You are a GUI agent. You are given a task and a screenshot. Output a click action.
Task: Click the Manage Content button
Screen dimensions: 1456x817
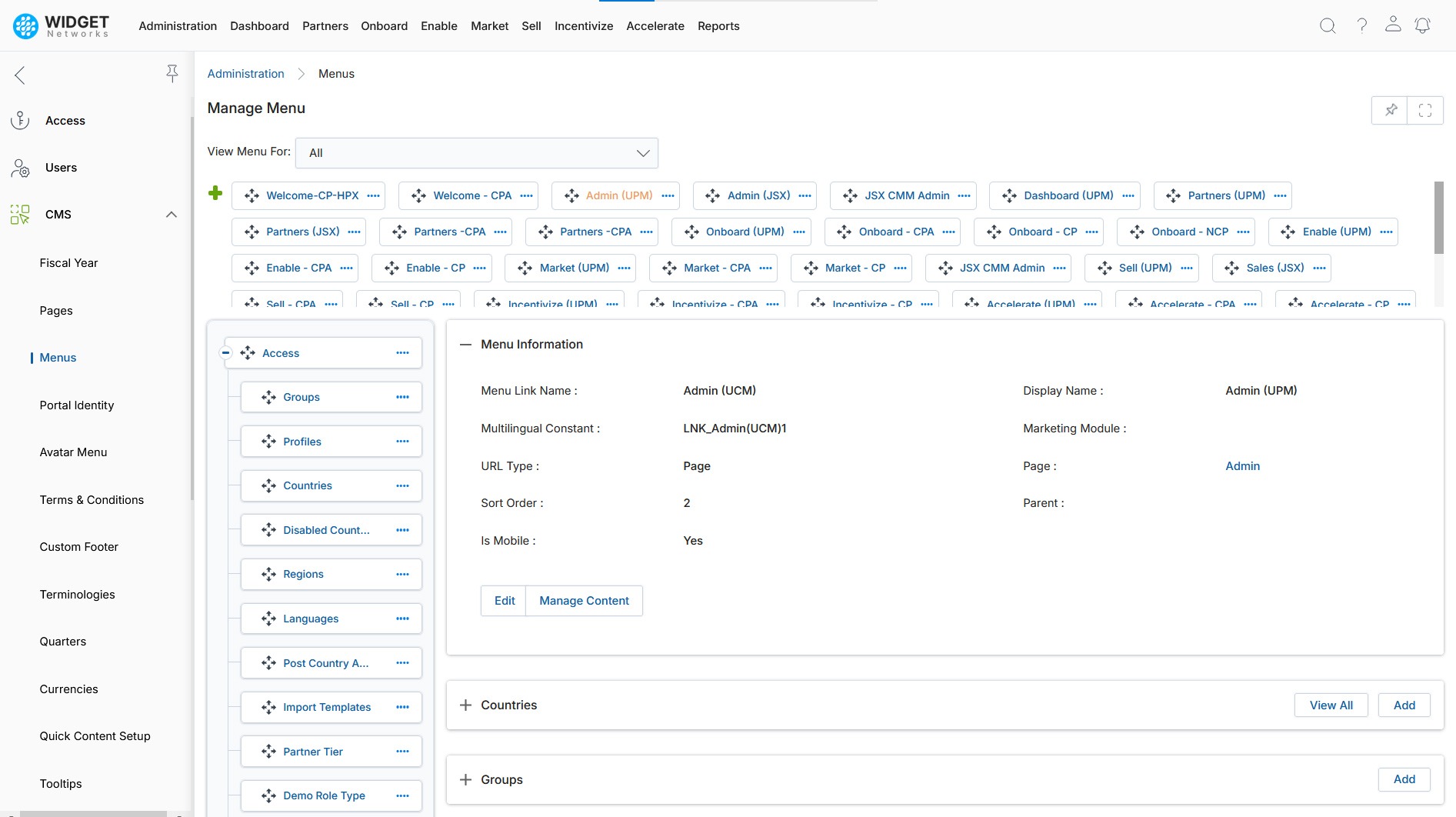(x=584, y=601)
